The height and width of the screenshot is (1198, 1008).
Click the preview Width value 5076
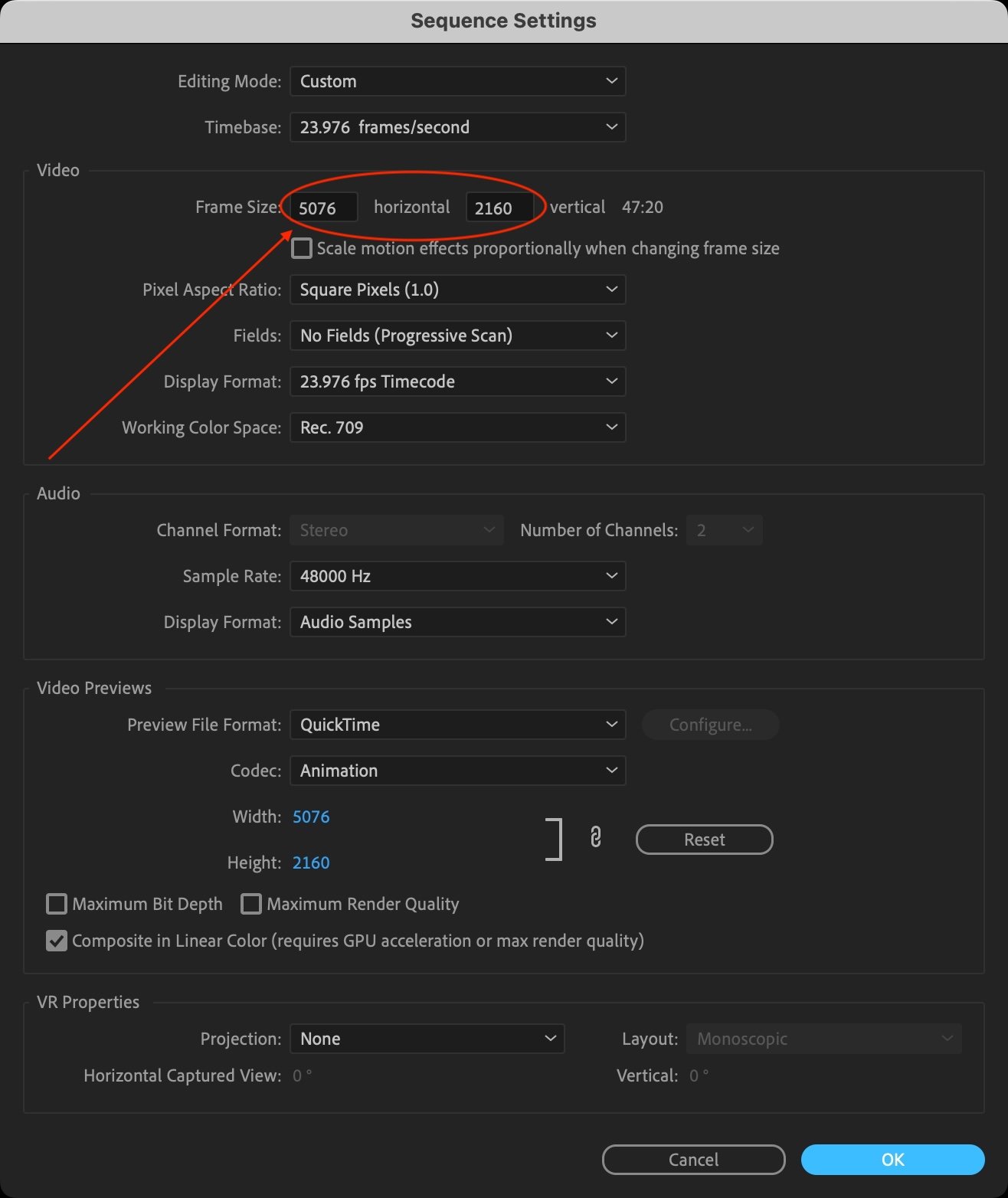(311, 817)
